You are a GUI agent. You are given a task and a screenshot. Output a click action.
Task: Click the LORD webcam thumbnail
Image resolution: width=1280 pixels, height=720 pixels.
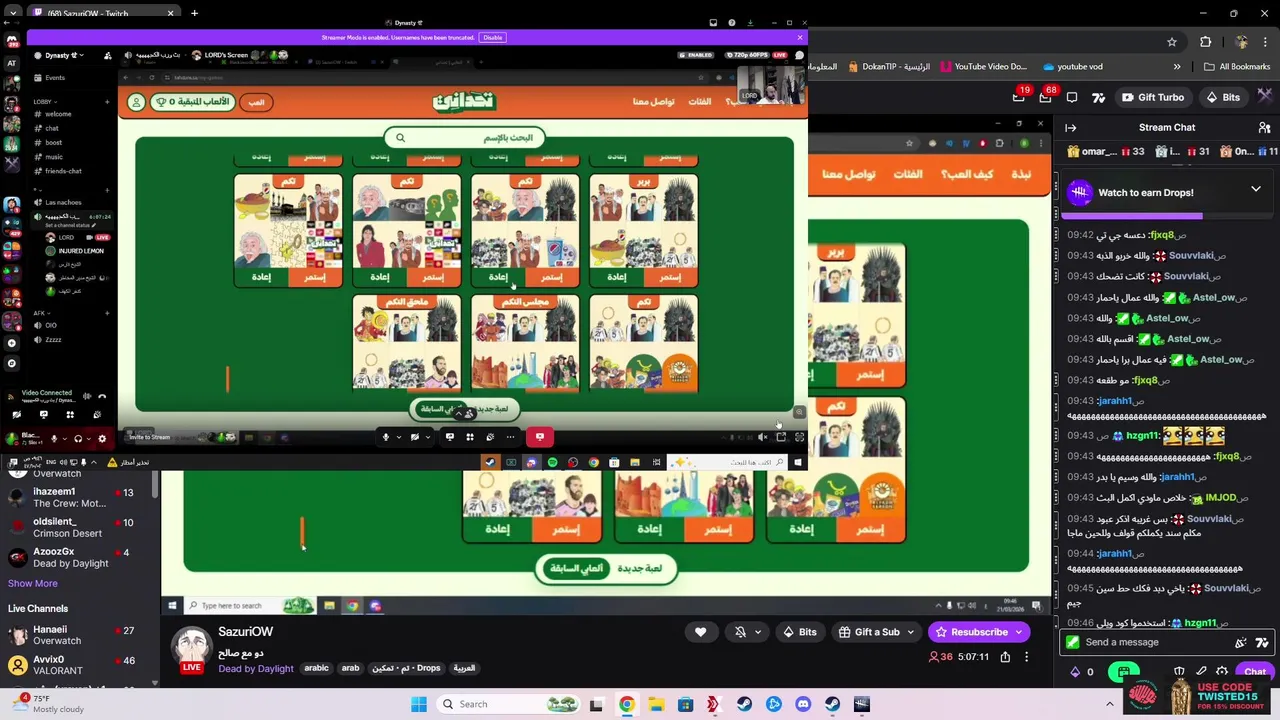[771, 84]
